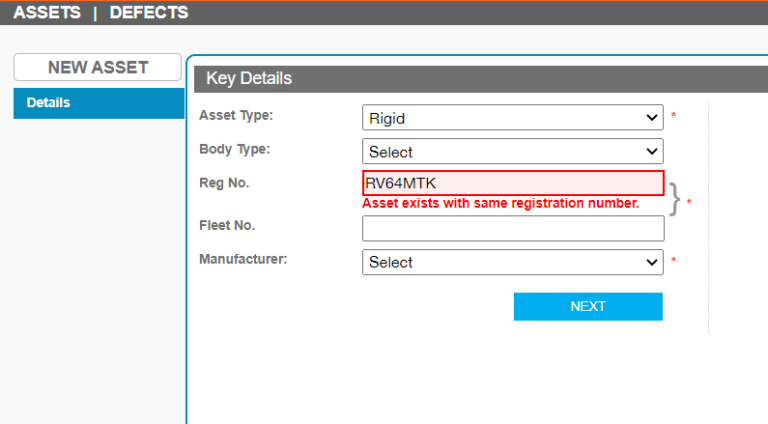Switch to the DEFECTS menu tab

(x=148, y=12)
